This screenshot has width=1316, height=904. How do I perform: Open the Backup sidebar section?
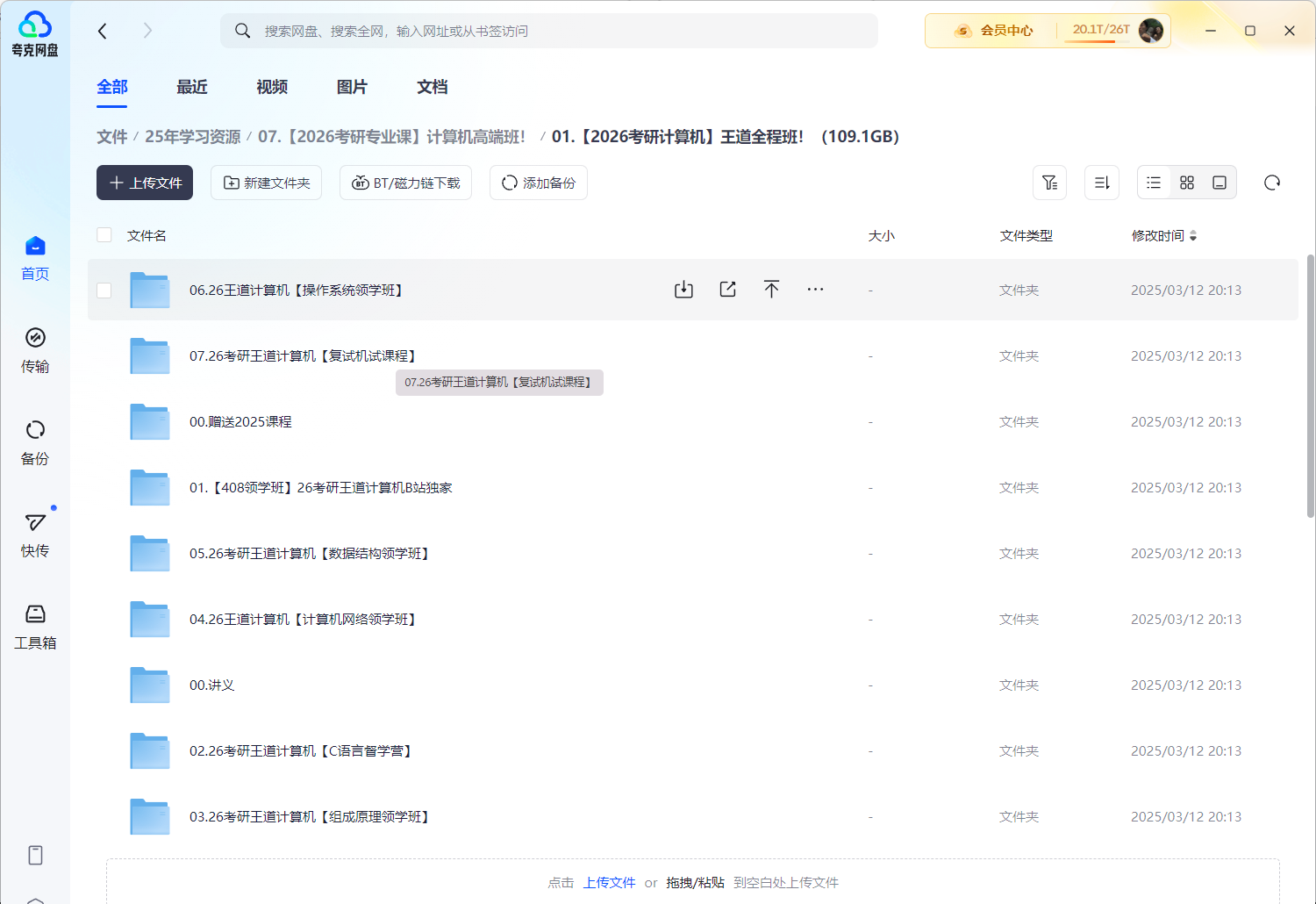coord(35,442)
